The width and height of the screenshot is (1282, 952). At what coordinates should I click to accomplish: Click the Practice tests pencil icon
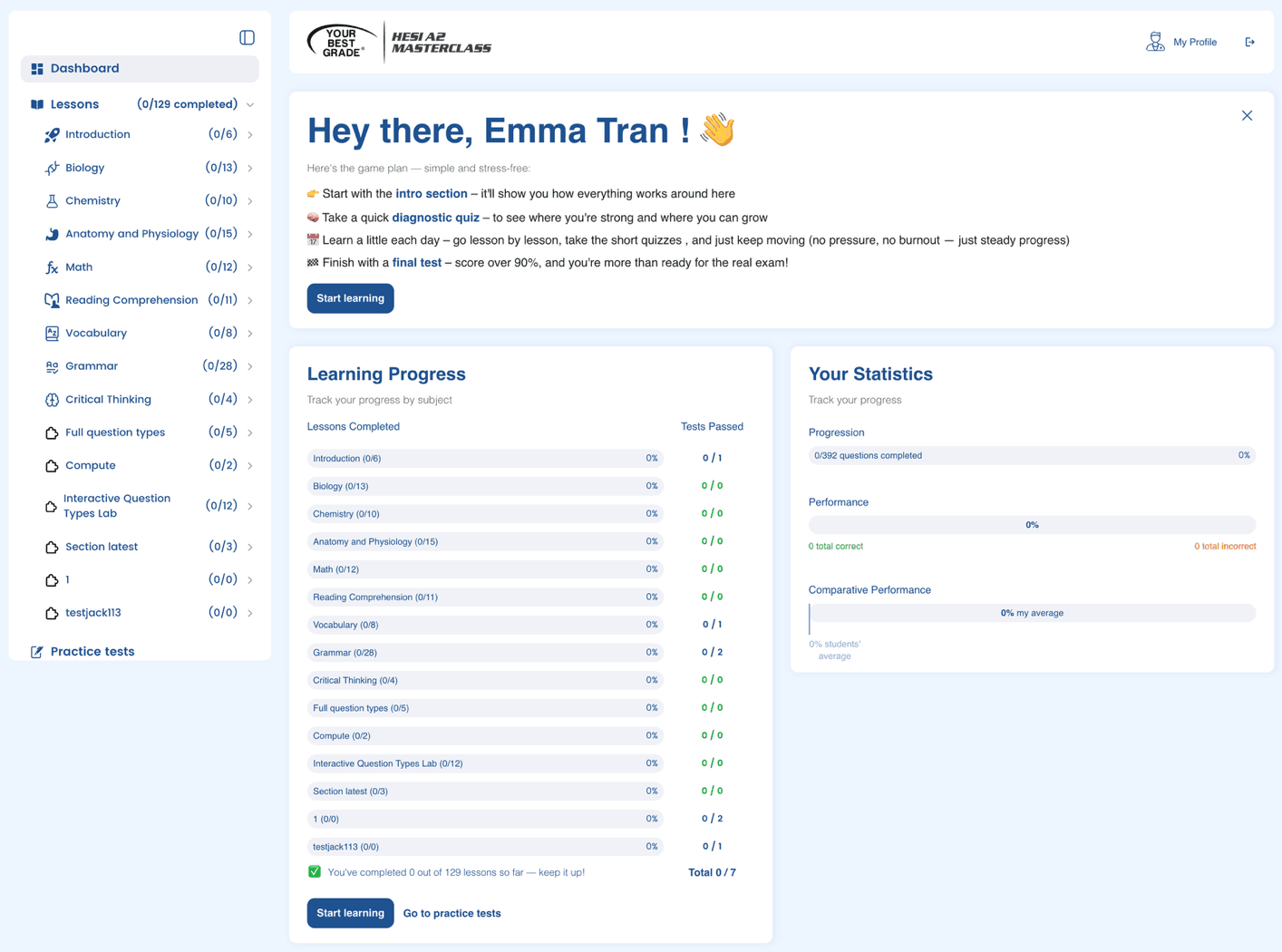pos(37,652)
